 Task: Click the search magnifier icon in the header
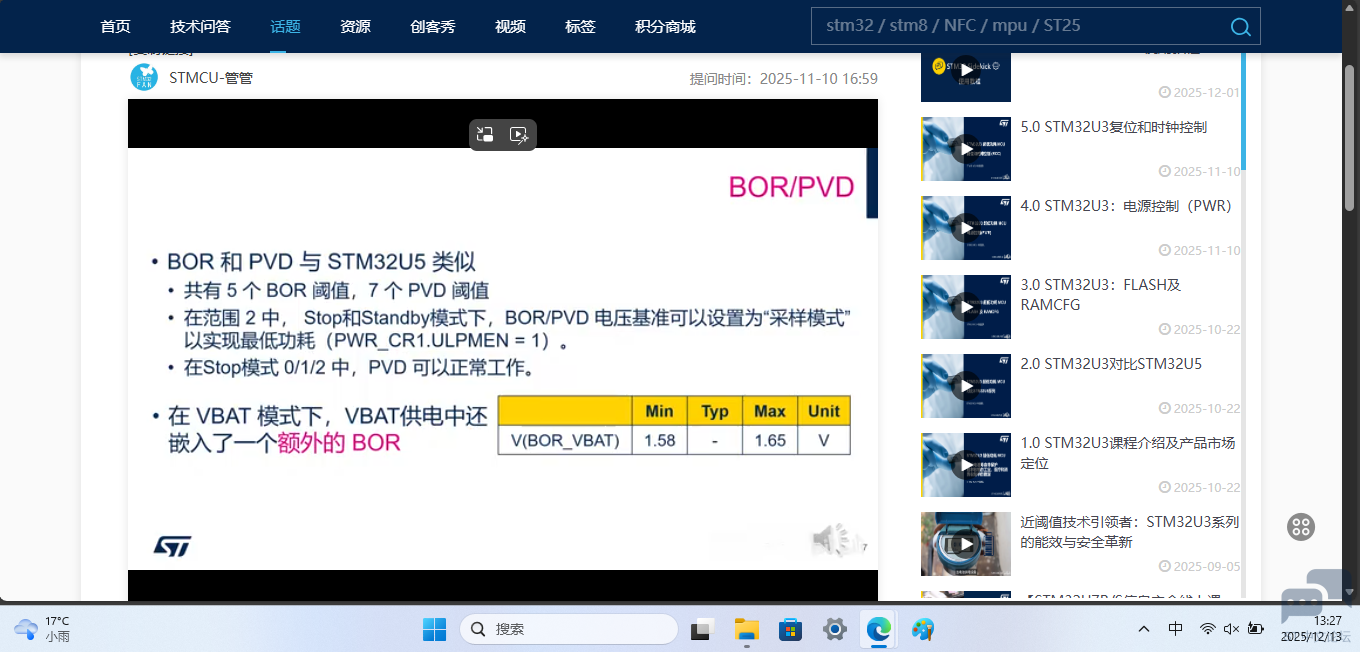1240,27
